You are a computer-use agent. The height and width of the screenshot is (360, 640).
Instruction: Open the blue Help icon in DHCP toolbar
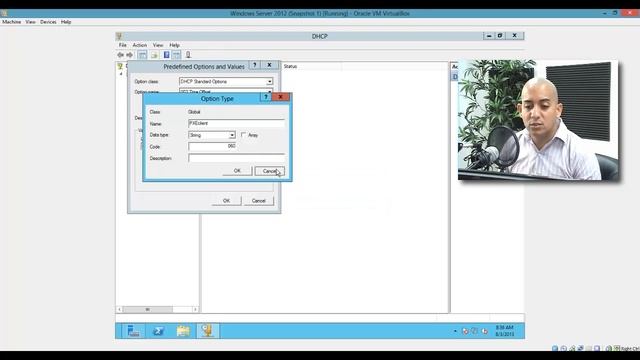click(x=167, y=55)
